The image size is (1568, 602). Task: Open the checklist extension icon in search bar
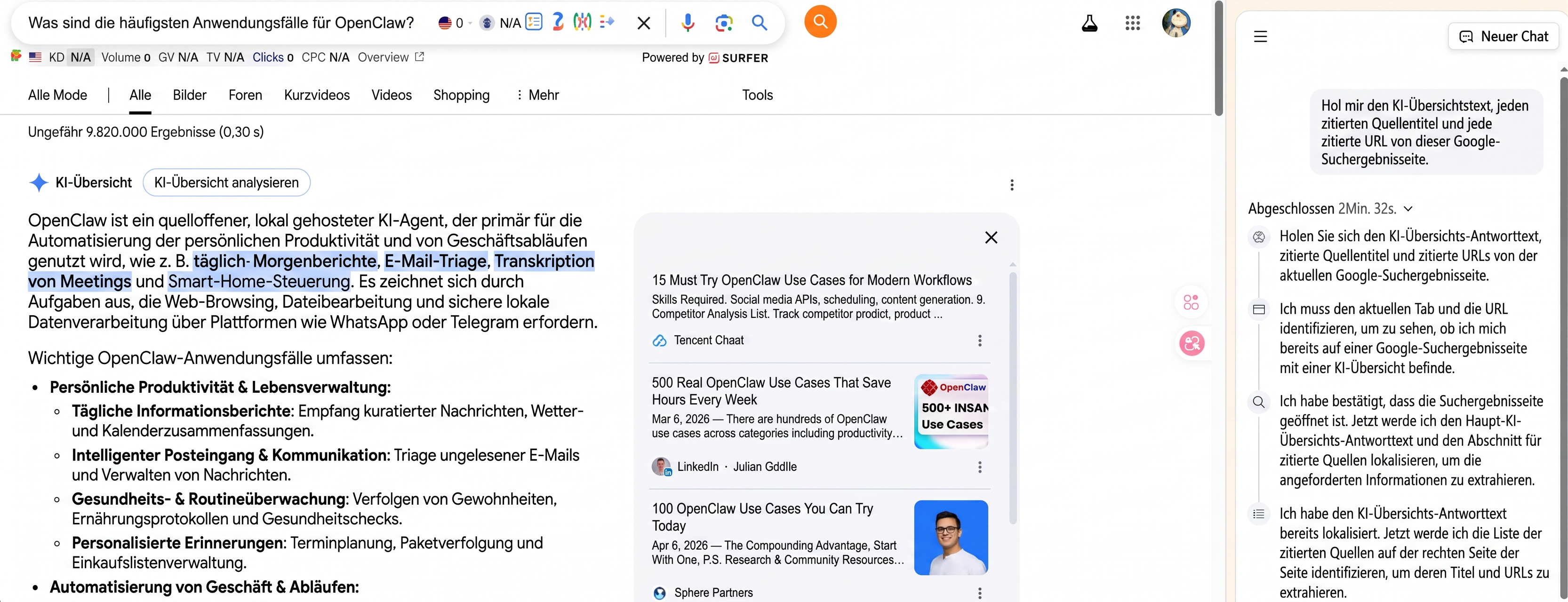(x=534, y=23)
